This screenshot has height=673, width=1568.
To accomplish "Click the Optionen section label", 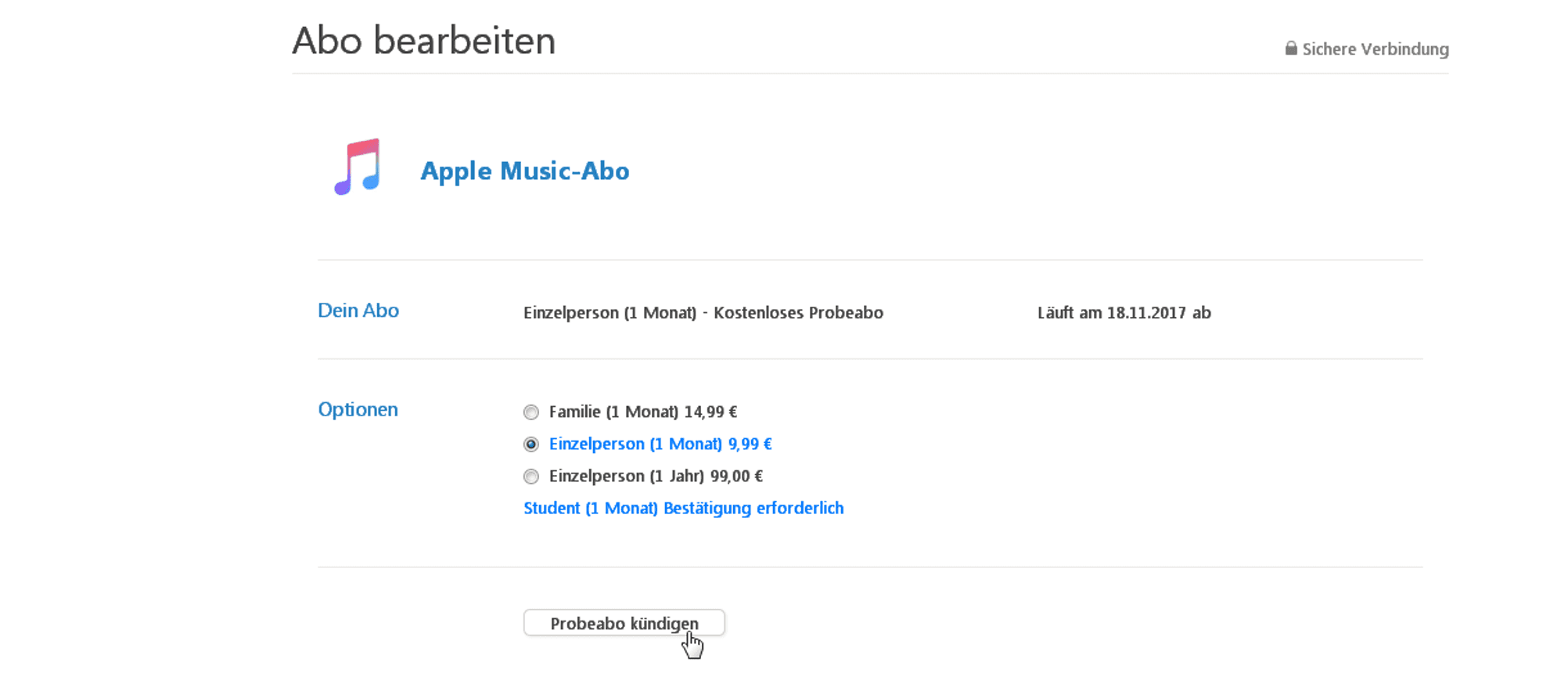I will point(357,409).
